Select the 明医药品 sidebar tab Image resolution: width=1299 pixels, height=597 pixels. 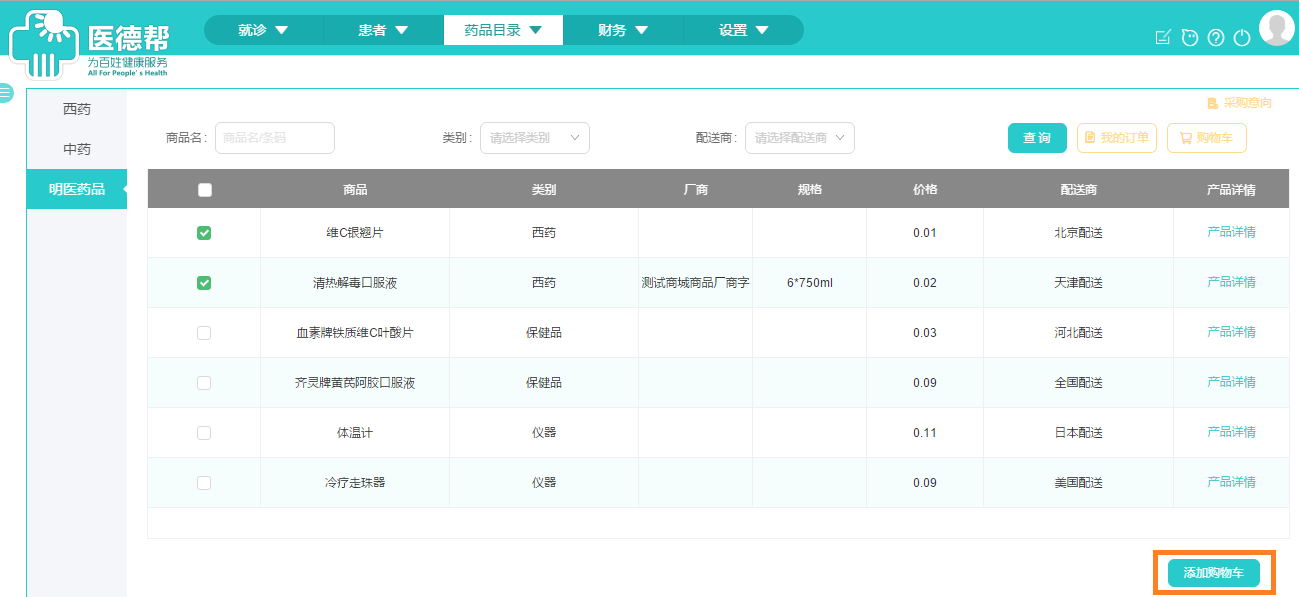(77, 189)
